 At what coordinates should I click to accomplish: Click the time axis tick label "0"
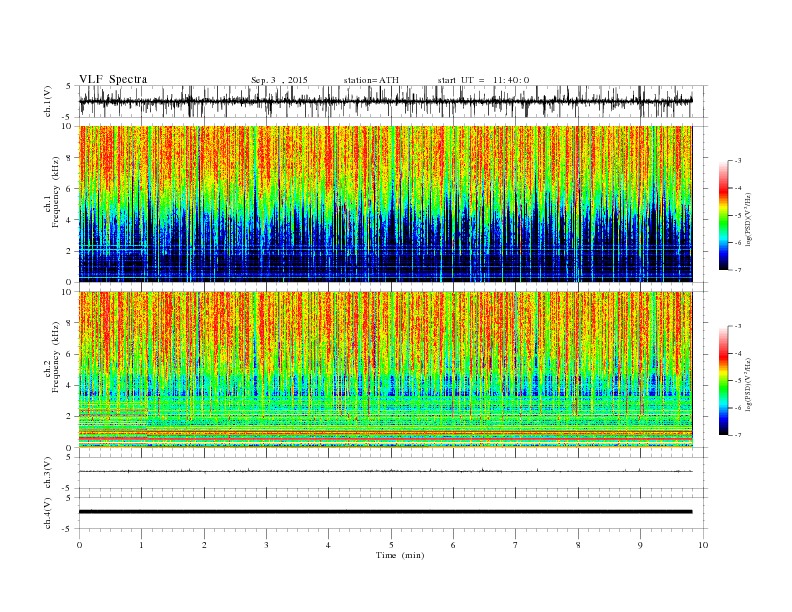(x=79, y=545)
